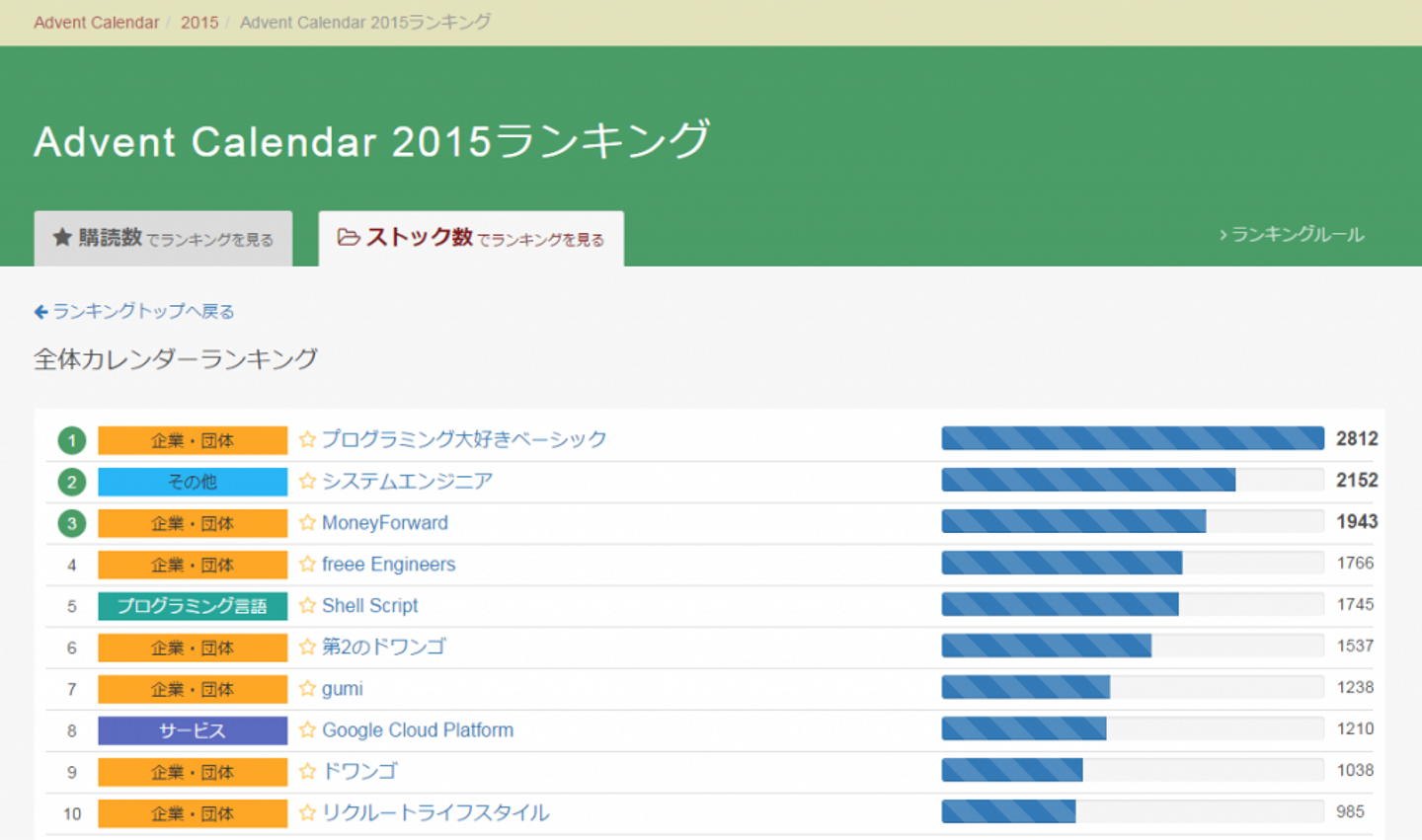Click the star icon beside システムエンジニア

(307, 481)
